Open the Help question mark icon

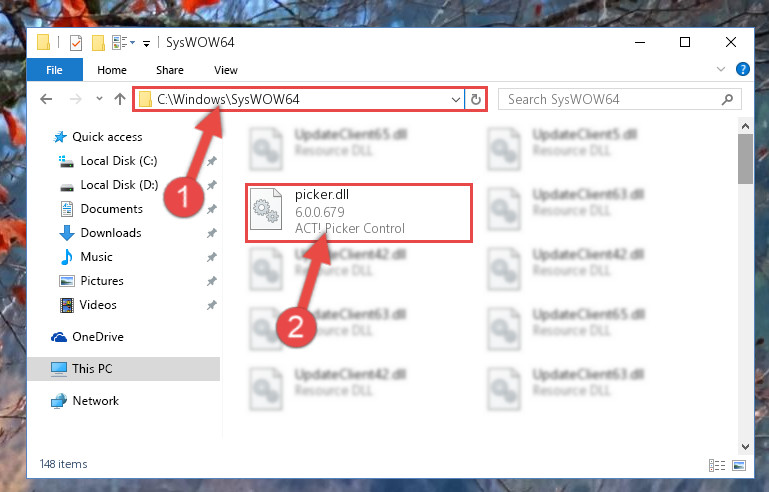[743, 69]
